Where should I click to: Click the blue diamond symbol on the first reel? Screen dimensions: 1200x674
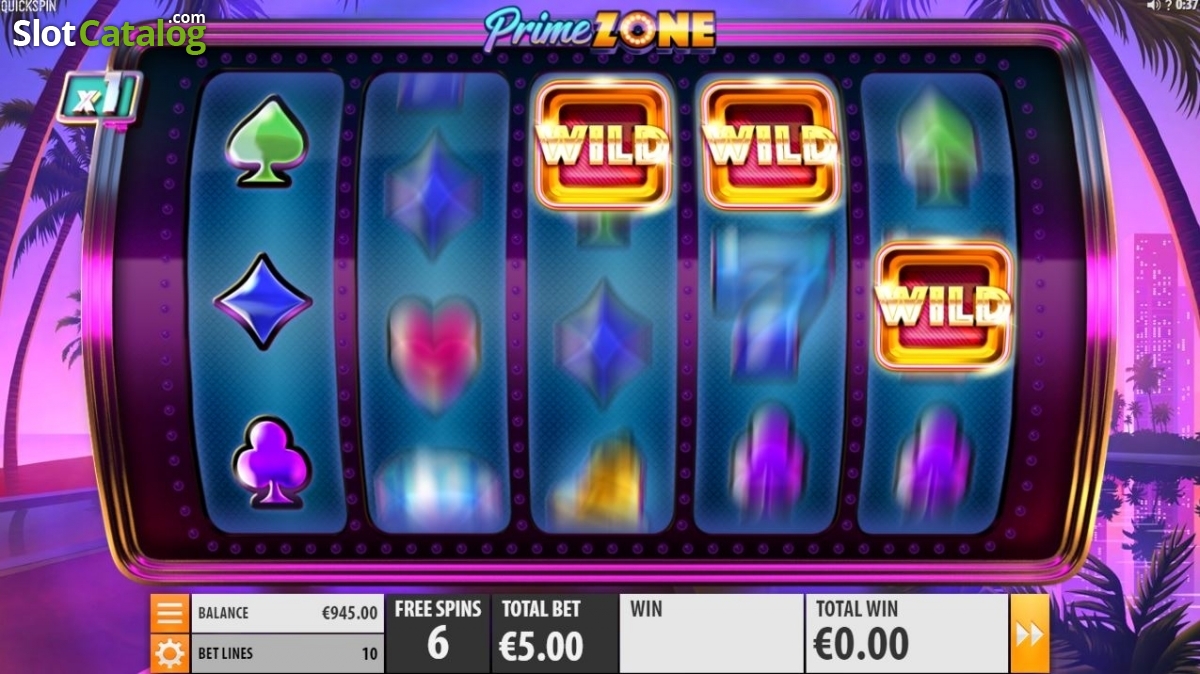click(263, 301)
